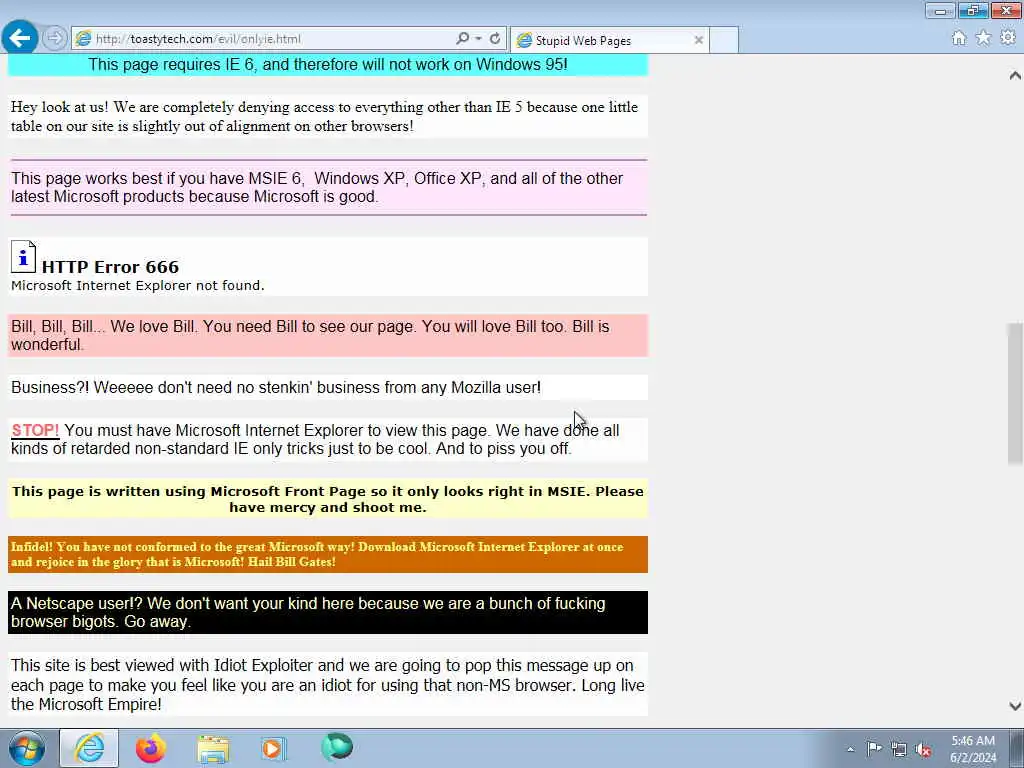Click the Show desktop strip at the taskbar end
Screen dimensions: 1024x768
[x=1016, y=748]
